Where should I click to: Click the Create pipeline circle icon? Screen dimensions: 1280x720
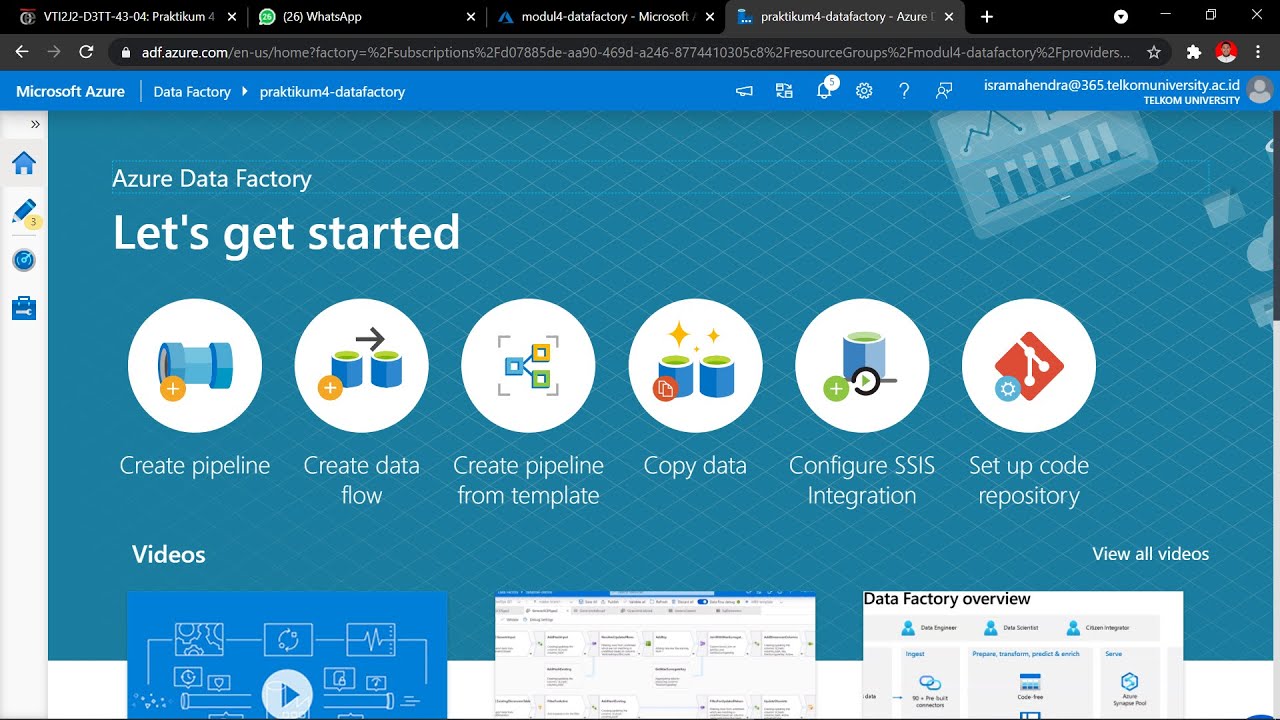(x=195, y=366)
